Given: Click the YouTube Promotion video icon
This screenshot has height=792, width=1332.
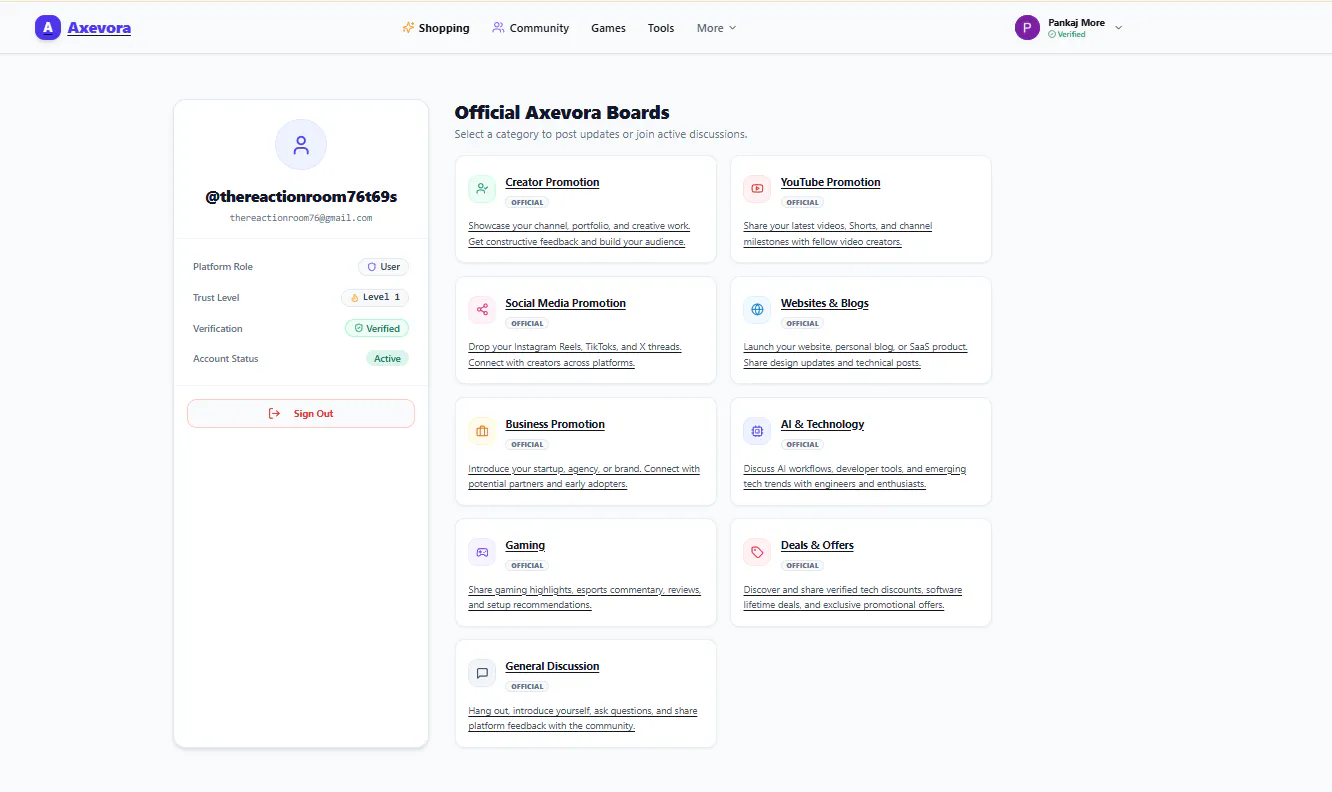Looking at the screenshot, I should tap(757, 189).
